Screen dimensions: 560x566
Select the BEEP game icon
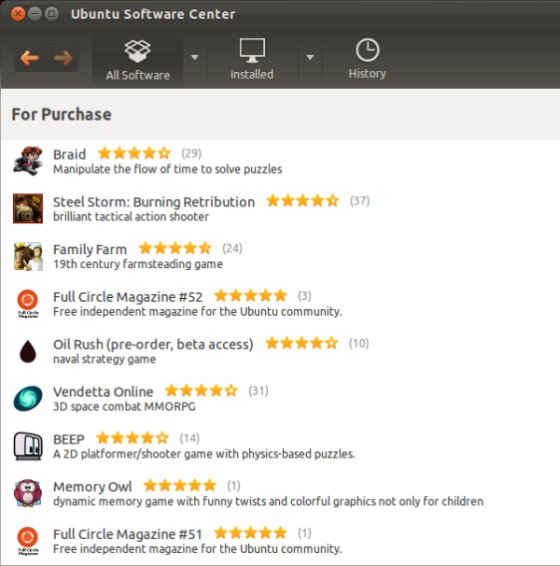28,446
